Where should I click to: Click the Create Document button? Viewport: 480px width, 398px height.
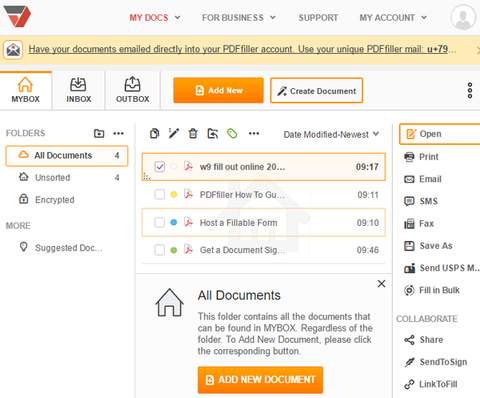[317, 91]
